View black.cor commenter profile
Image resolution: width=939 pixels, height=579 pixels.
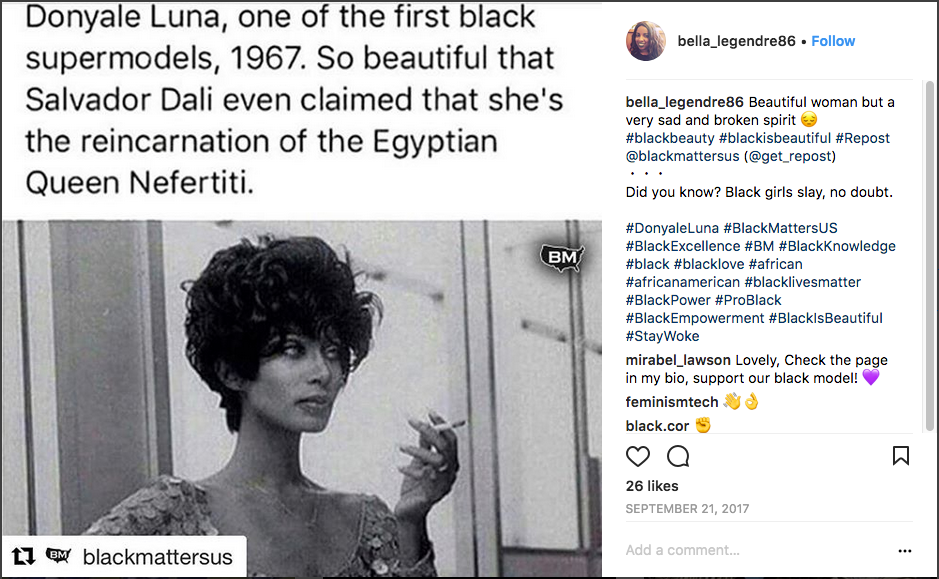[658, 426]
